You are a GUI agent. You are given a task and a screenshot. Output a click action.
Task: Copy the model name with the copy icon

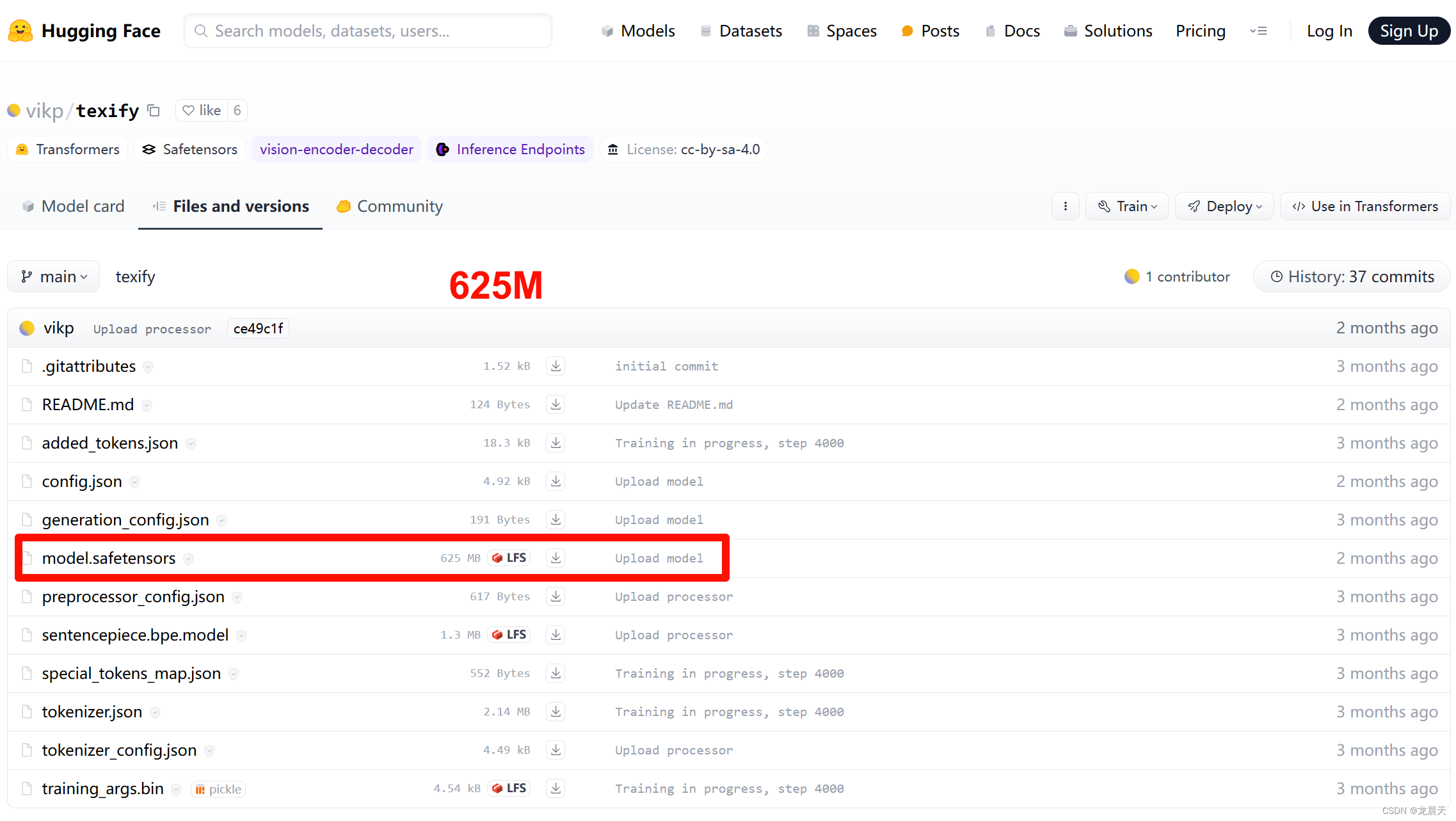click(154, 111)
